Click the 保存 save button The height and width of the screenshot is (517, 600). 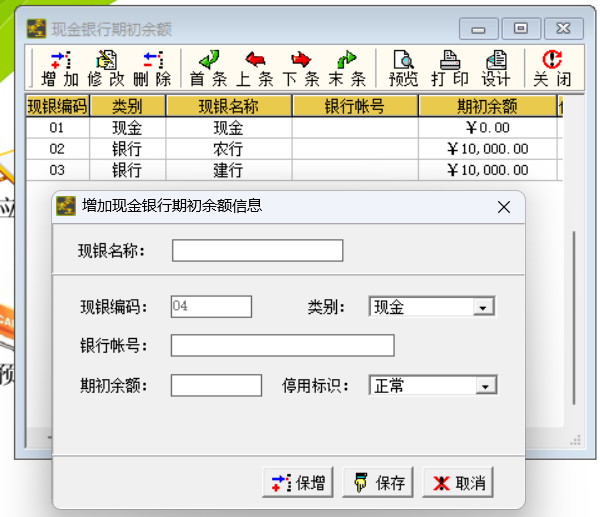(x=378, y=483)
